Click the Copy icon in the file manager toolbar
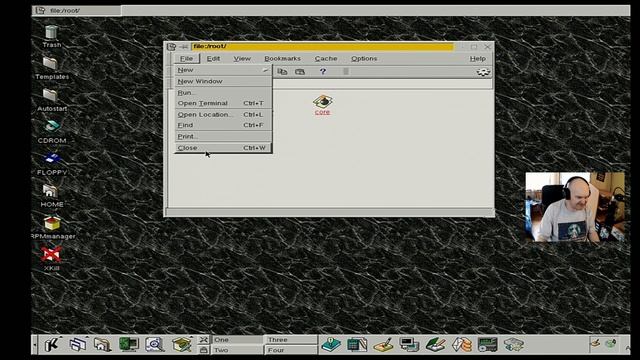The width and height of the screenshot is (640, 360). click(282, 72)
